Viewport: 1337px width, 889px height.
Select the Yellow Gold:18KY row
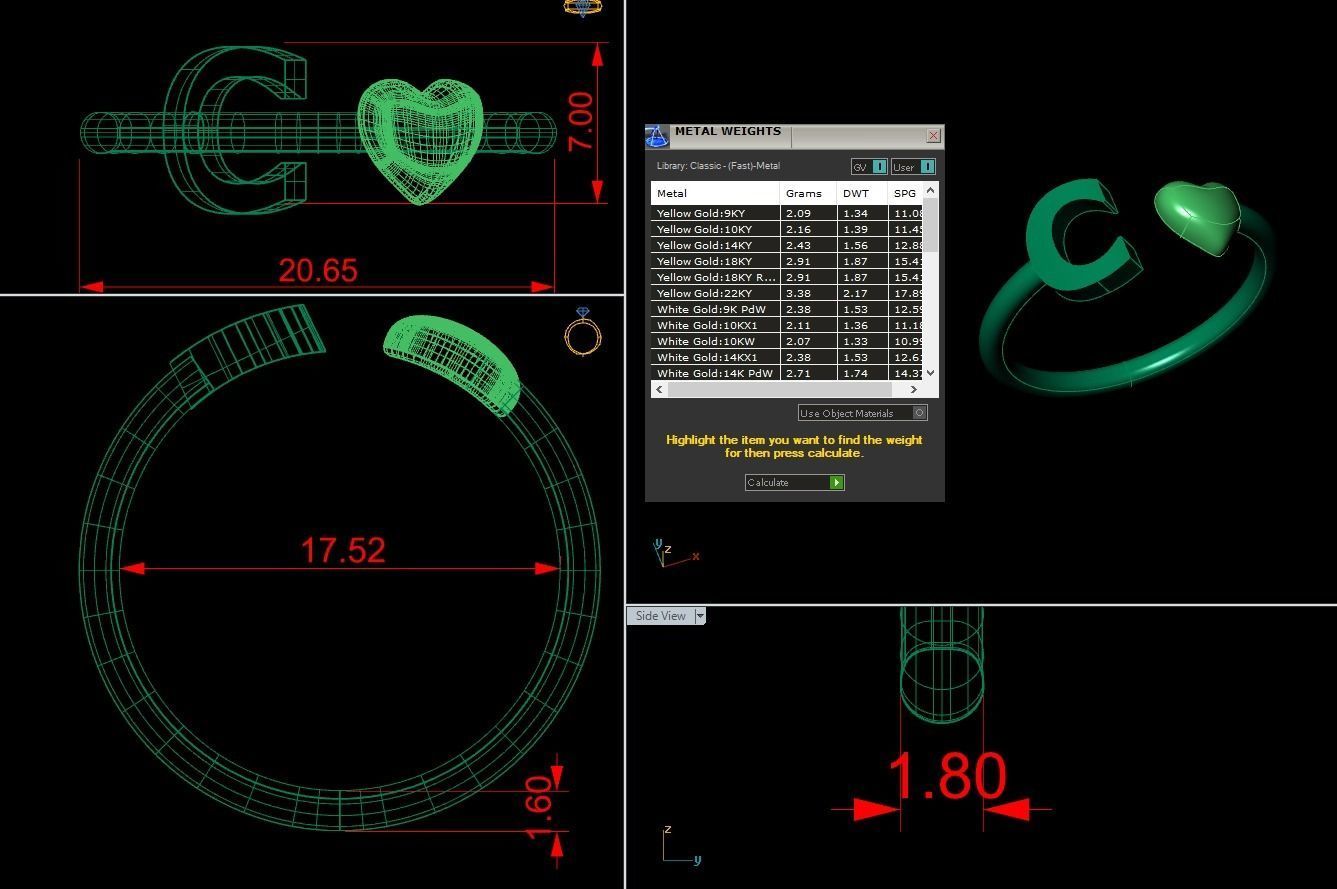pos(787,261)
